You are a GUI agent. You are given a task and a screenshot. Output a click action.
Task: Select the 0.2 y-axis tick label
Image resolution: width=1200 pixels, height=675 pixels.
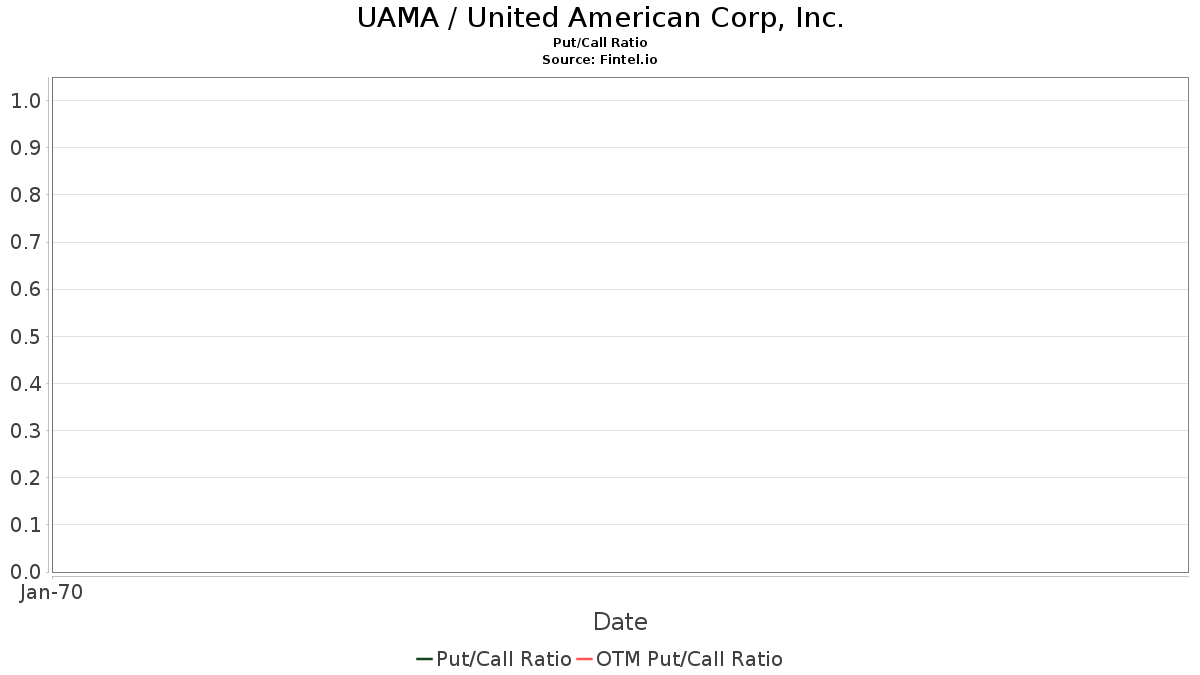[25, 478]
